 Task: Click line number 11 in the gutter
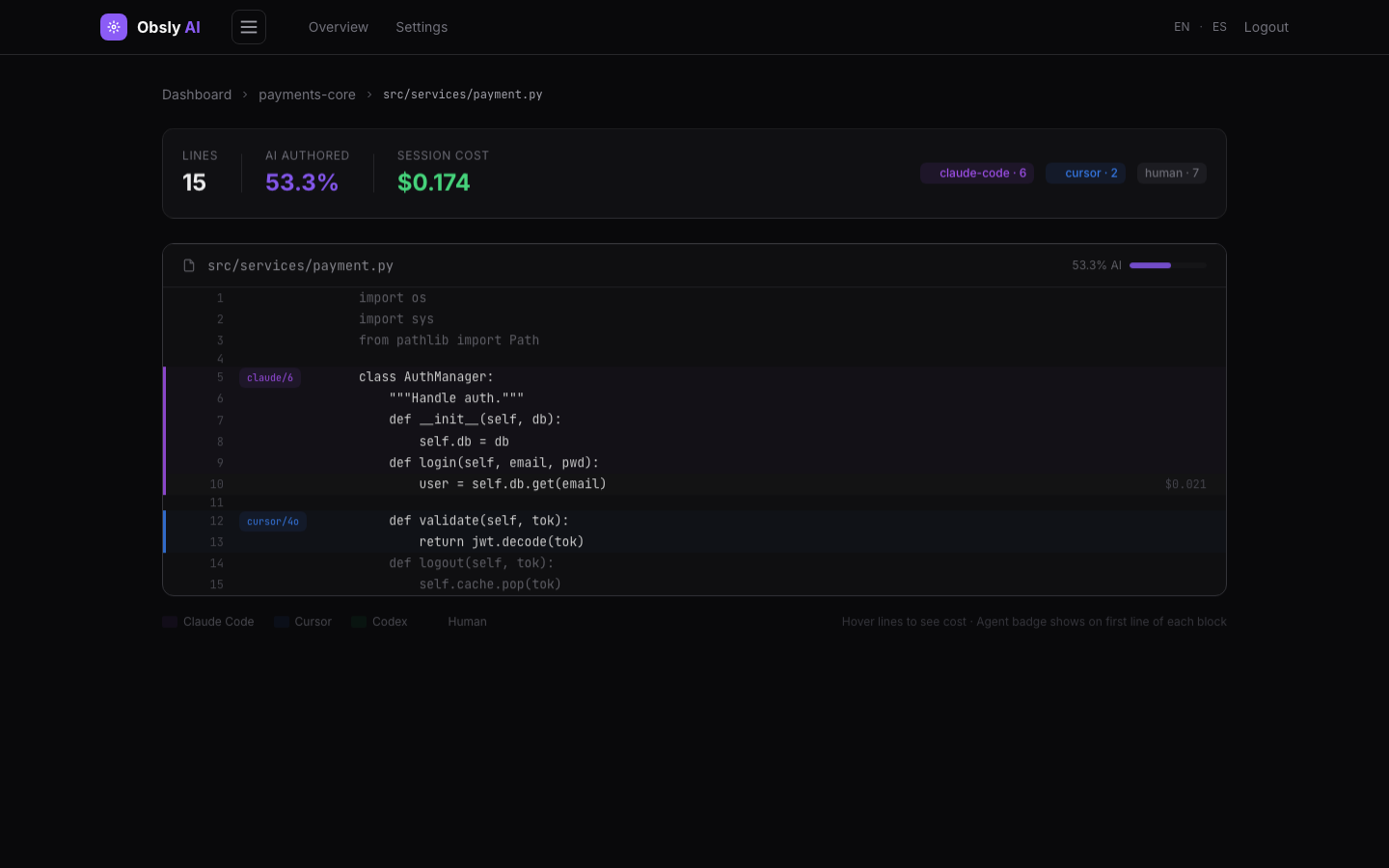point(216,502)
